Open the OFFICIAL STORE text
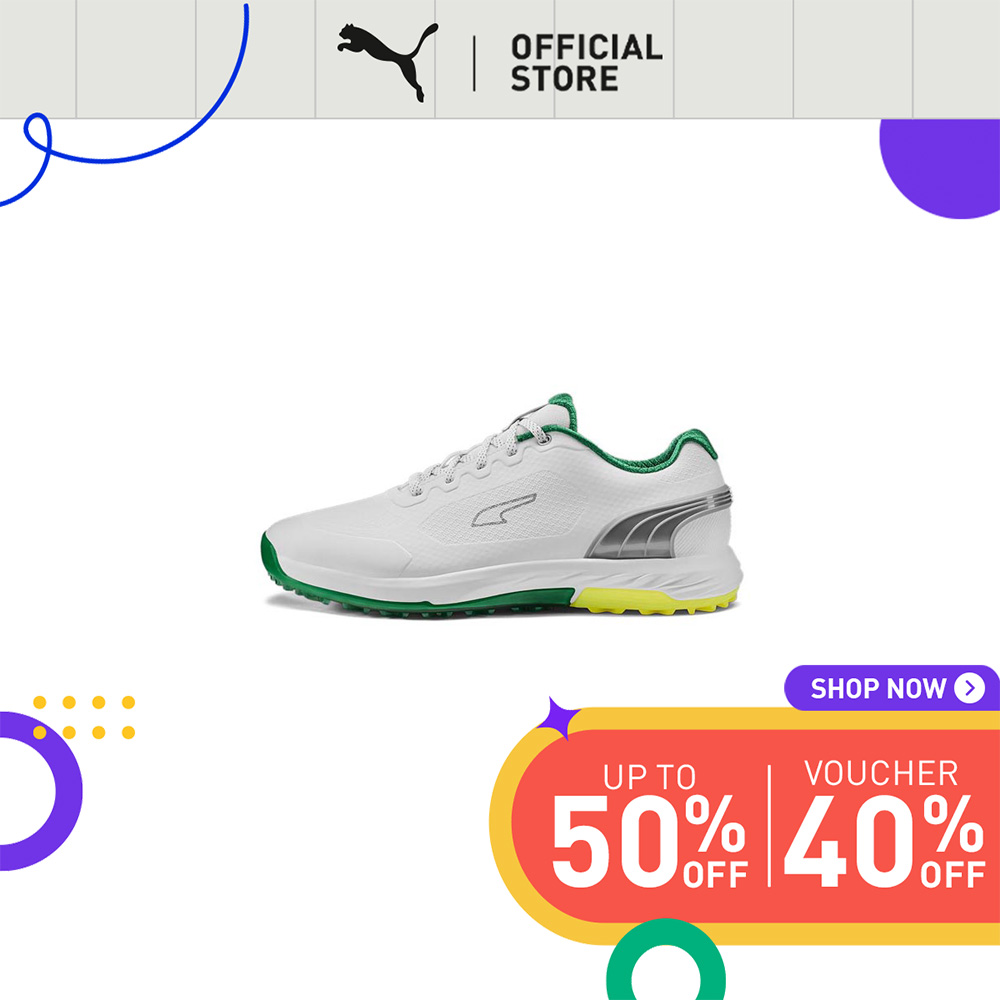Viewport: 1000px width, 1000px height. click(586, 63)
